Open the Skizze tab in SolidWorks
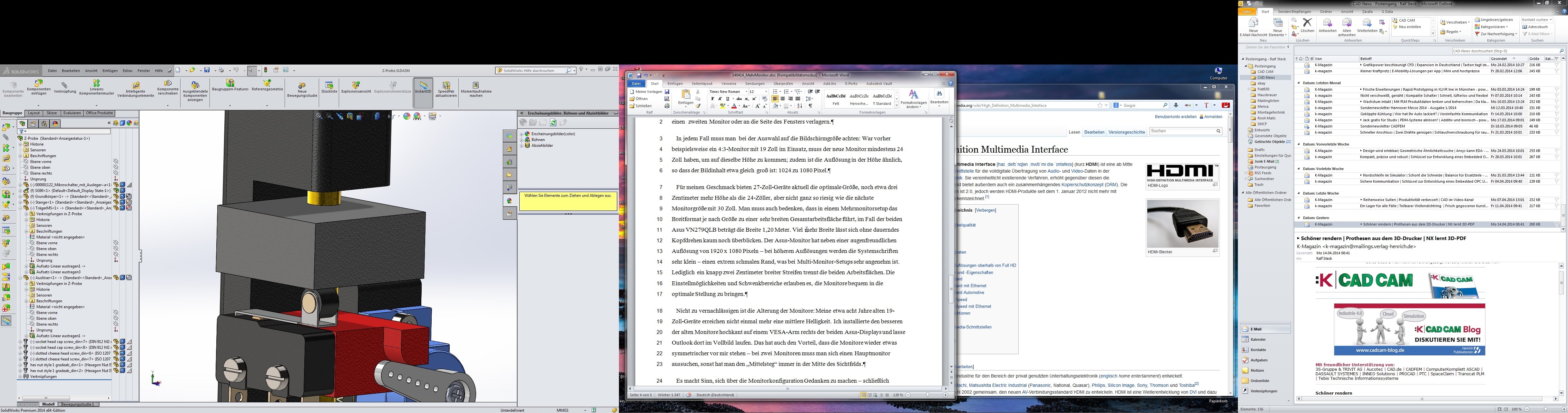Screen dimensions: 1568x413 [x=52, y=113]
